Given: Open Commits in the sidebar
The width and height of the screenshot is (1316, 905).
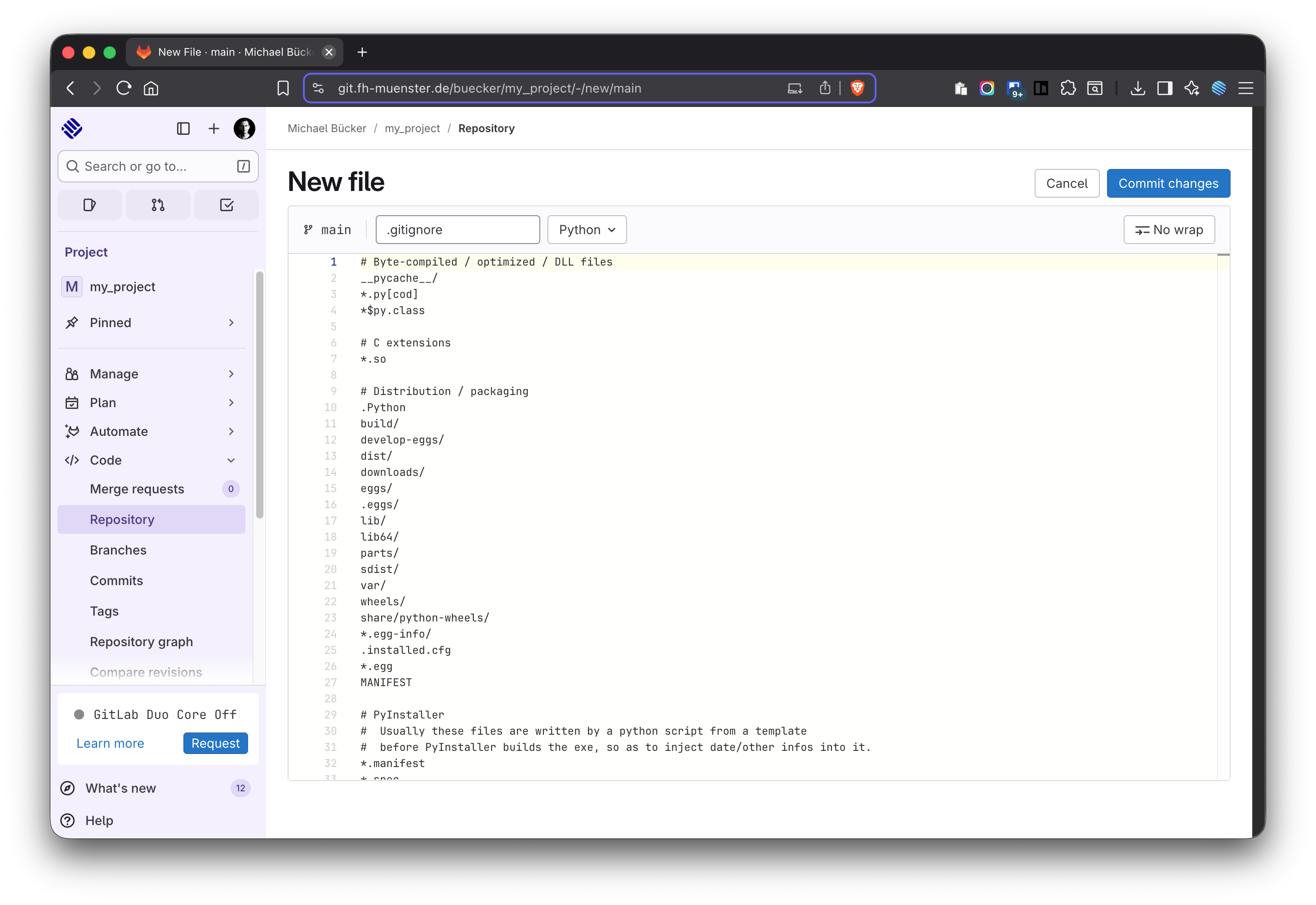Looking at the screenshot, I should point(116,581).
